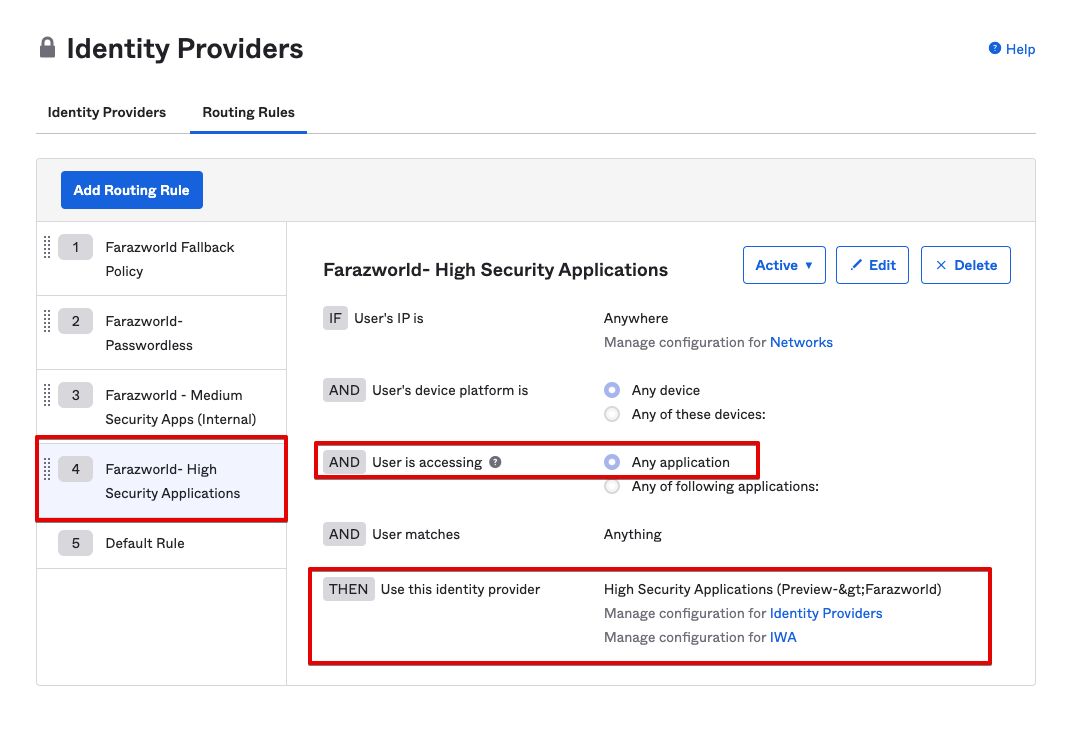The height and width of the screenshot is (737, 1075).
Task: Click the pencil icon on Edit button
Action: 855,265
